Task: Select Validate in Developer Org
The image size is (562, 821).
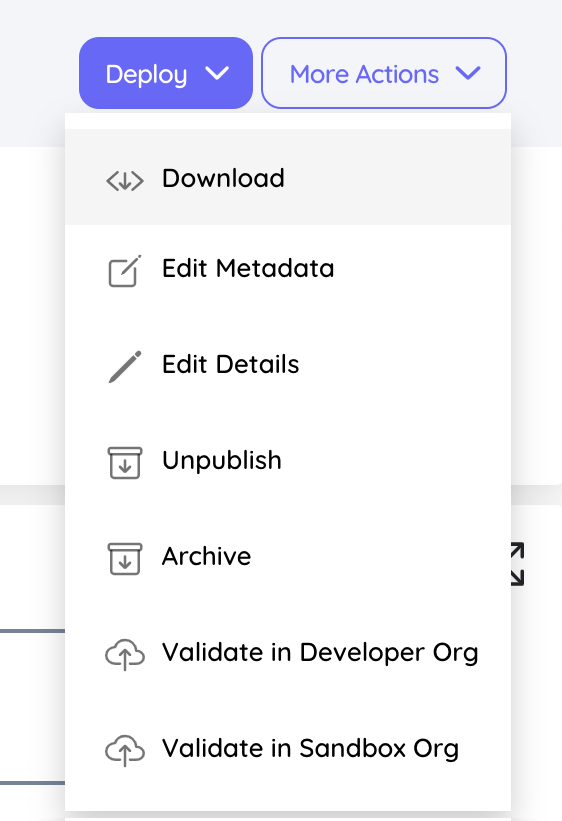Action: click(320, 652)
